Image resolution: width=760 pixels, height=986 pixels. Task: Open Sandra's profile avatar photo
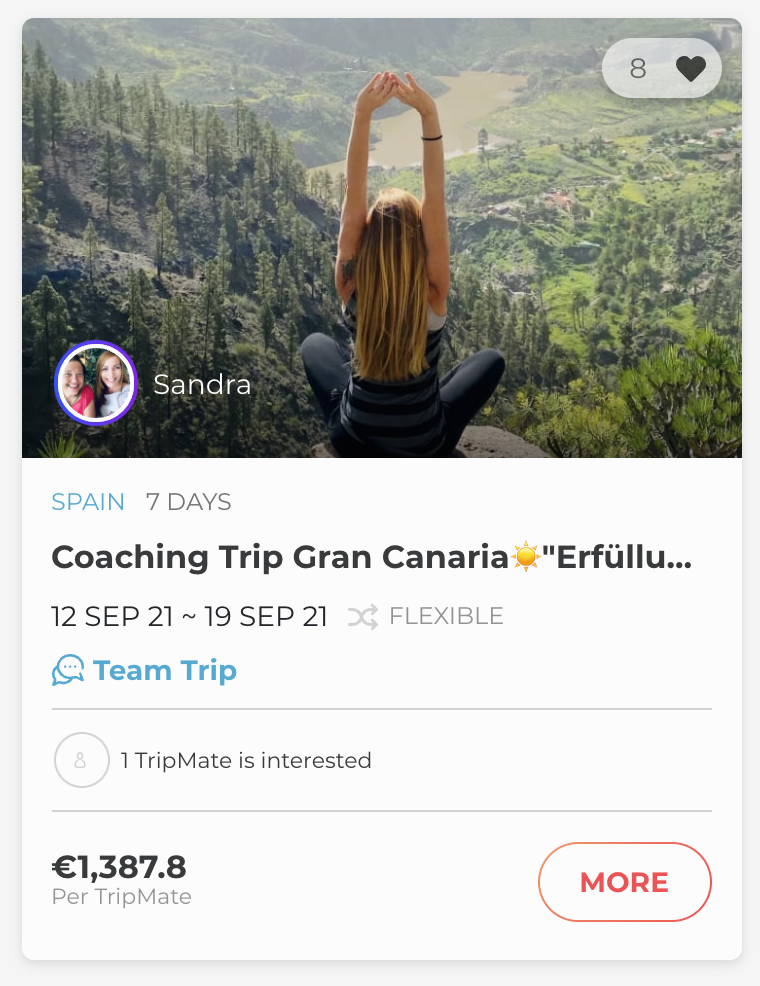coord(95,383)
